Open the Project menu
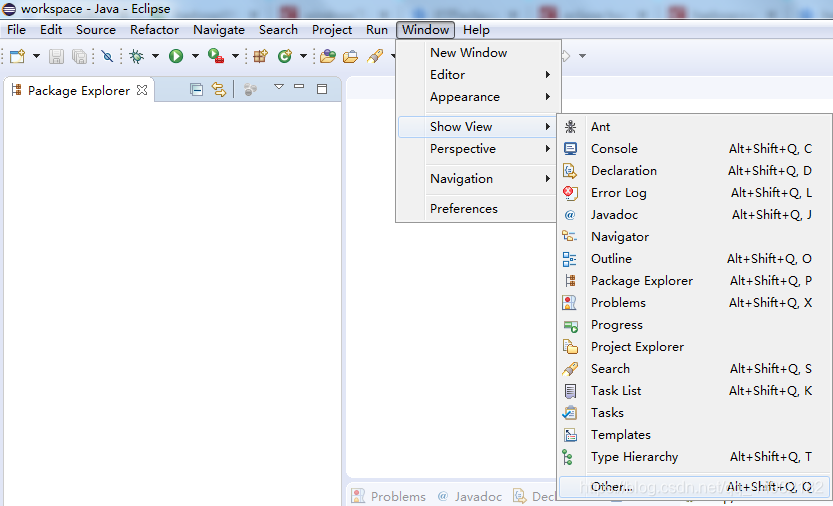The image size is (833, 506). [332, 30]
